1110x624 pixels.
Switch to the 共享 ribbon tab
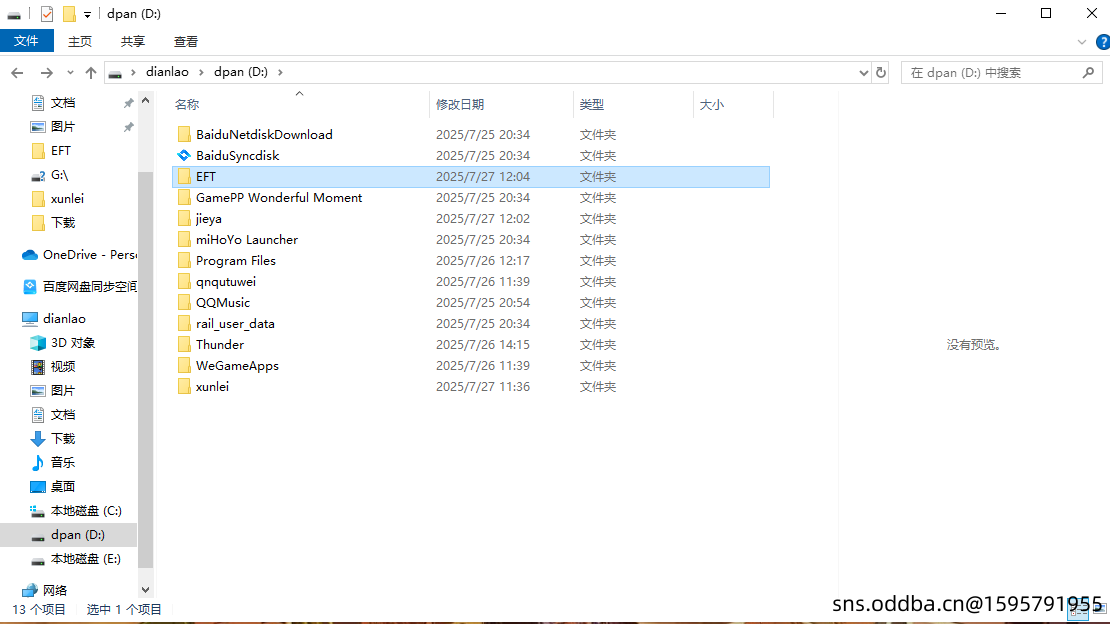(x=132, y=42)
